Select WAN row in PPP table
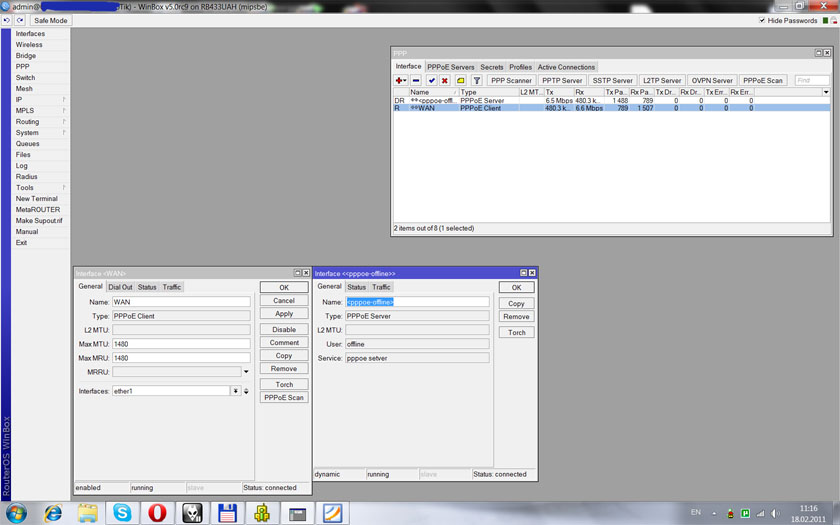The image size is (840, 525). pyautogui.click(x=612, y=108)
